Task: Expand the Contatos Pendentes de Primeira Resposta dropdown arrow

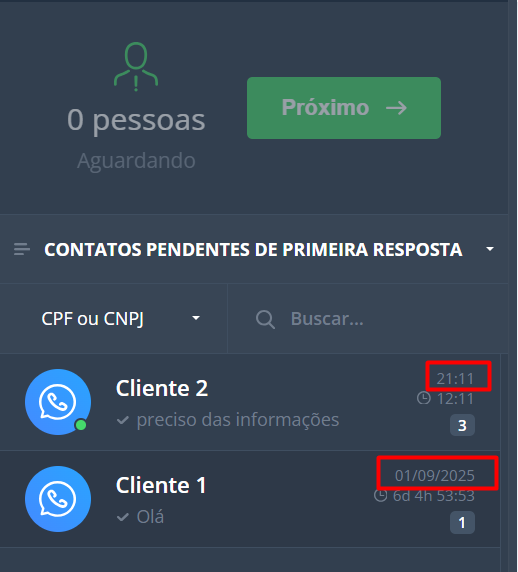Action: tap(490, 249)
